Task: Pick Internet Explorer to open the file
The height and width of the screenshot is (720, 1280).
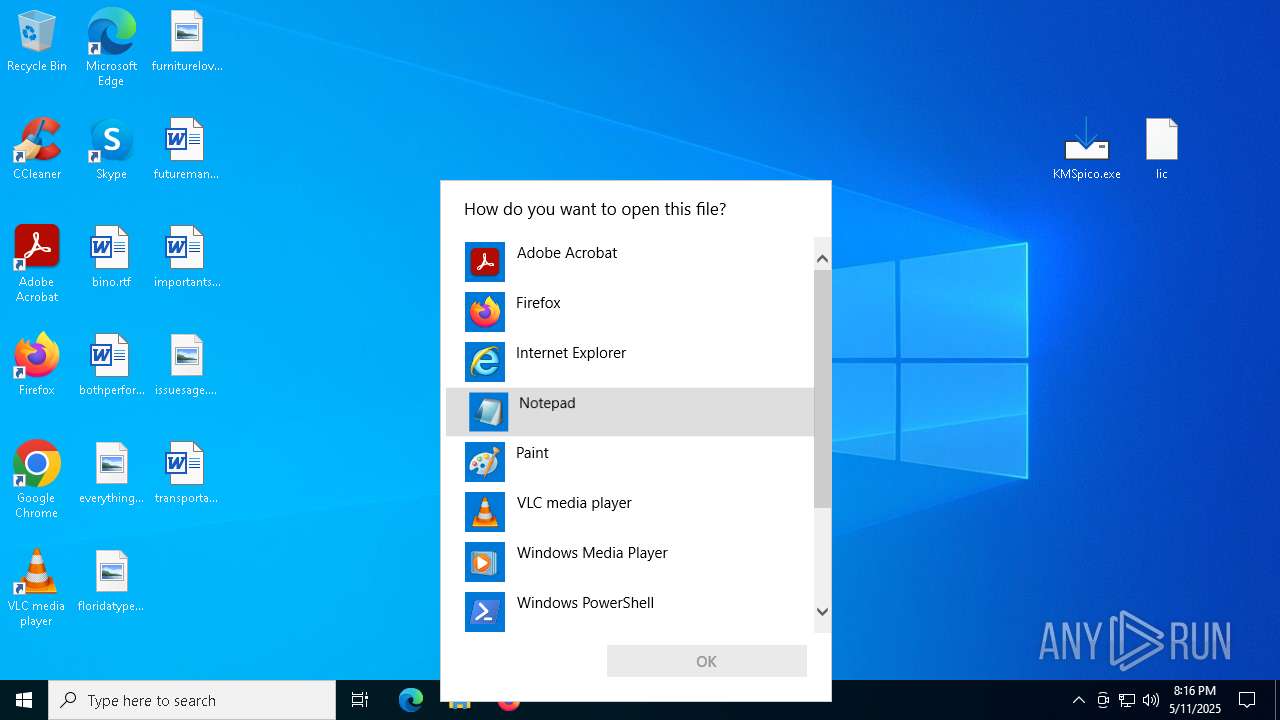Action: tap(630, 362)
